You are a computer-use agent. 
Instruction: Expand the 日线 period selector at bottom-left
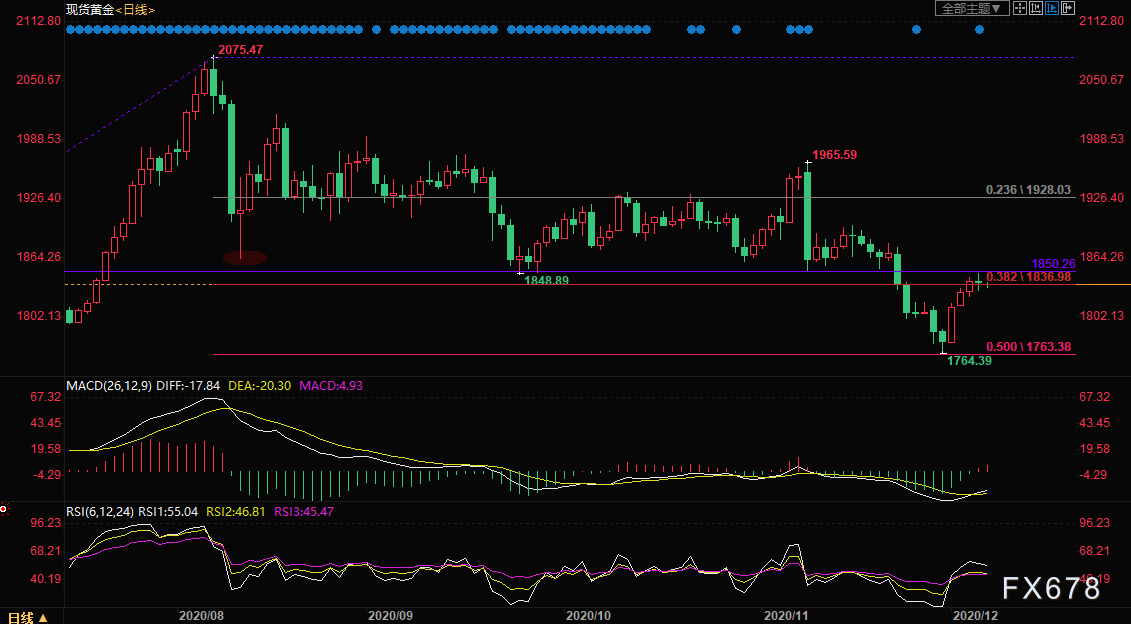(25, 615)
